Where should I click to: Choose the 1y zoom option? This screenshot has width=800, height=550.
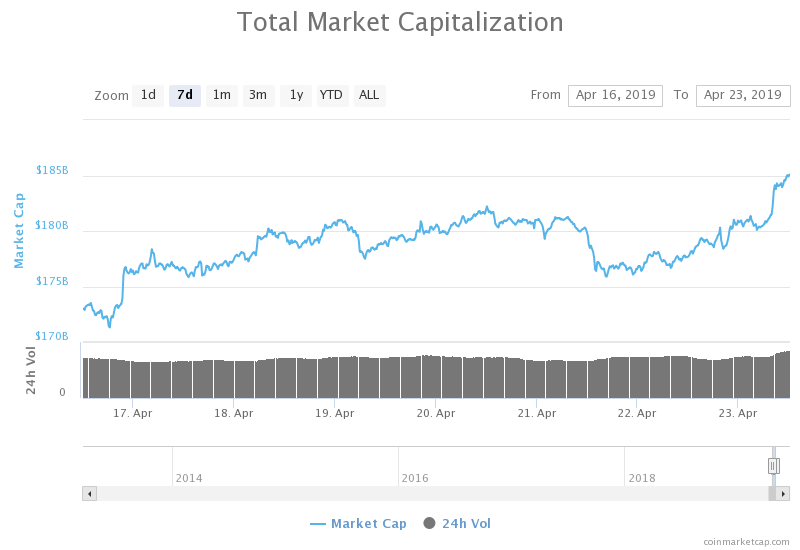[x=296, y=95]
